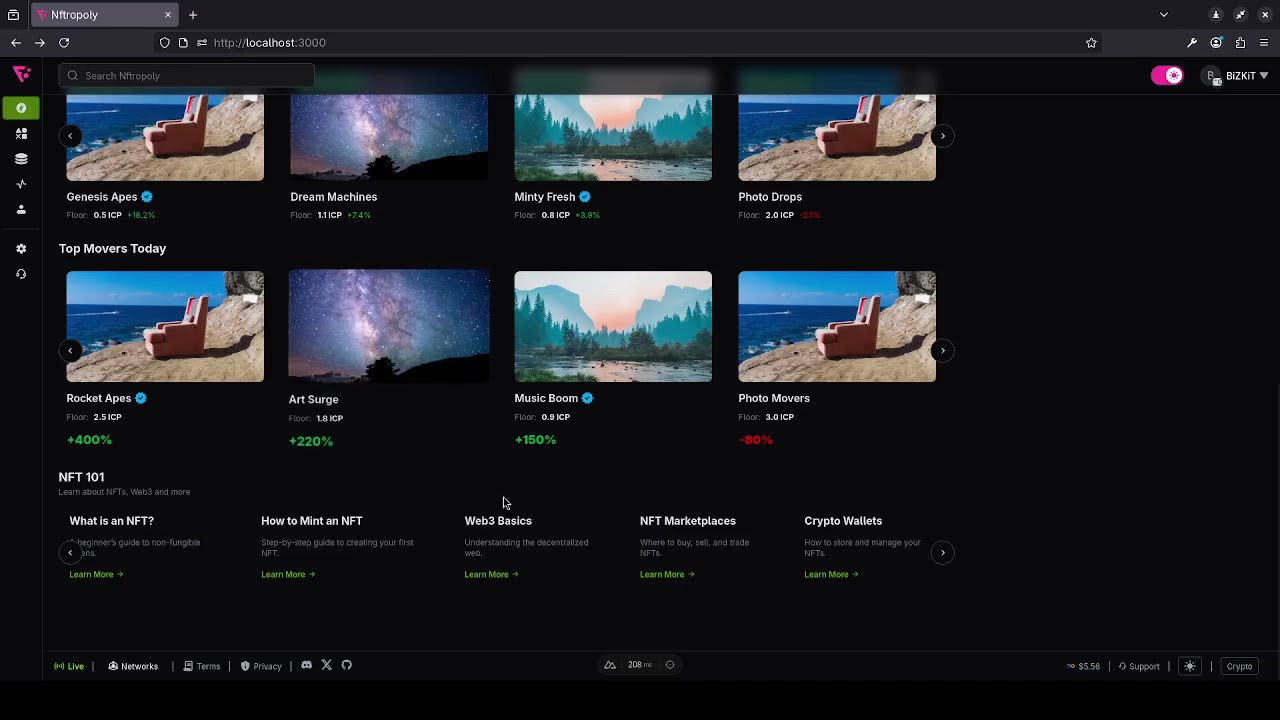Show next NFT 101 articles
1280x720 pixels.
pyautogui.click(x=942, y=553)
